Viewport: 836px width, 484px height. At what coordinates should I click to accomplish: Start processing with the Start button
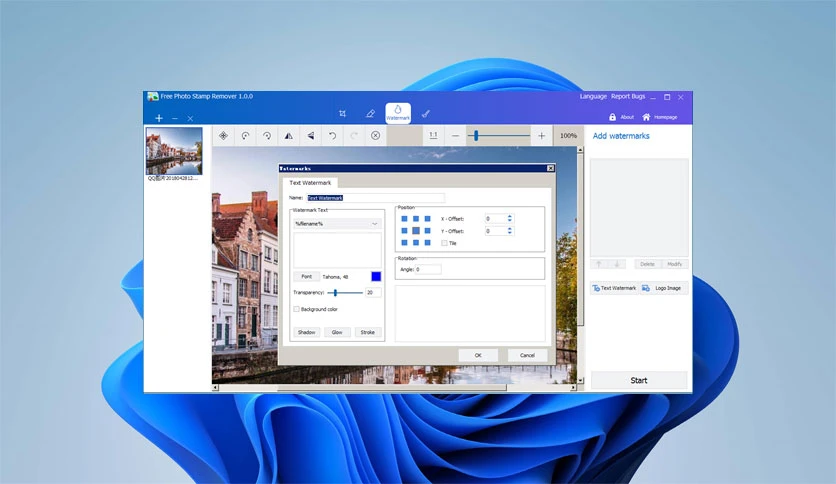[x=639, y=380]
